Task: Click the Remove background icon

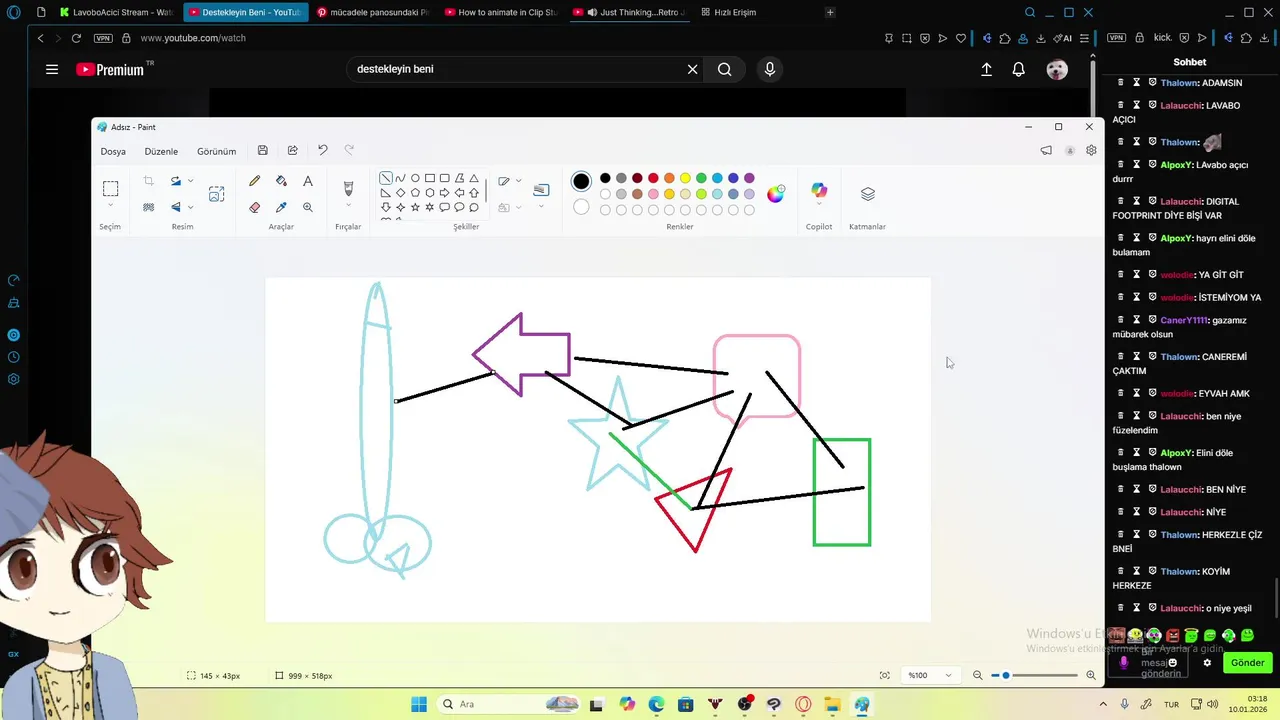Action: (148, 207)
